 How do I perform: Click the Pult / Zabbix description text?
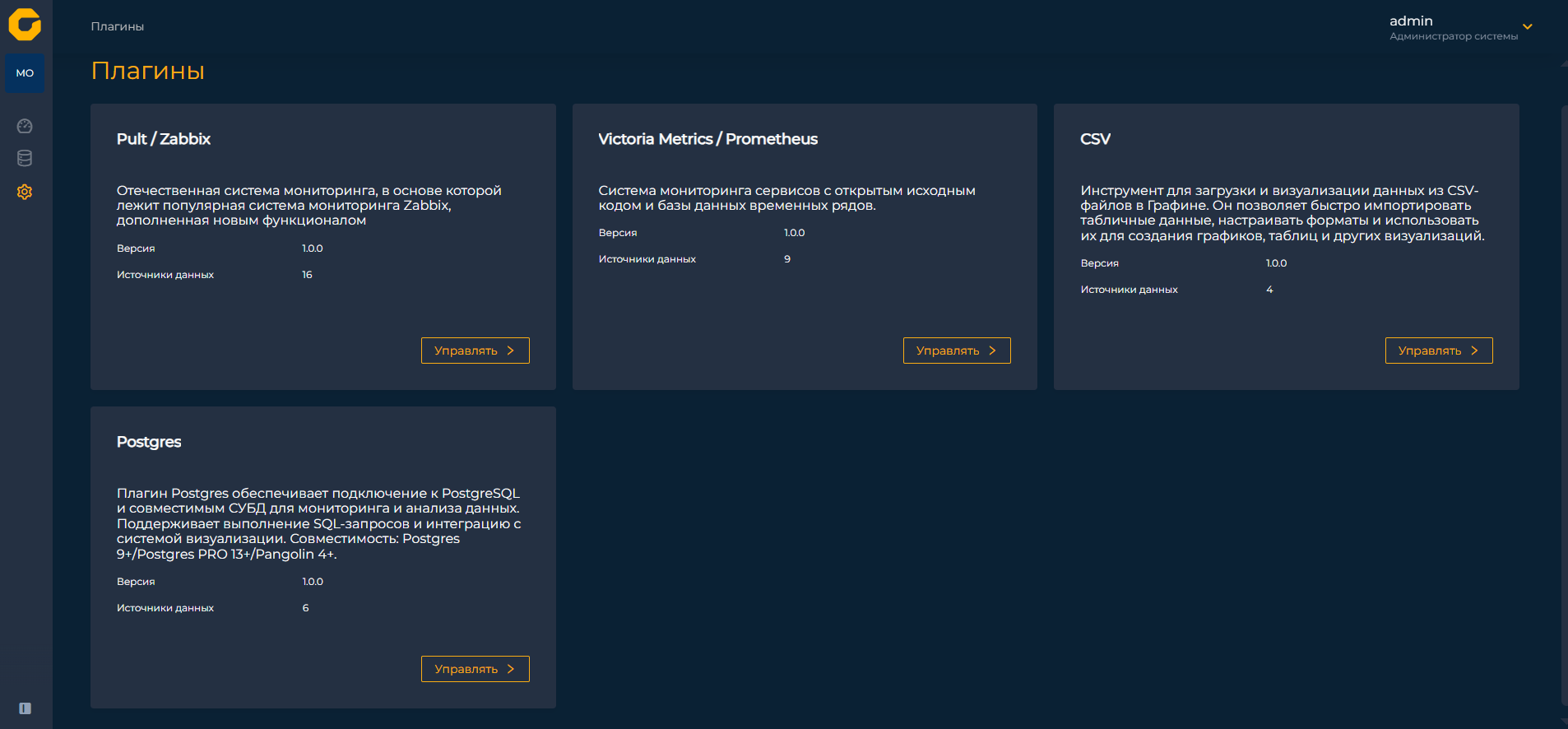[309, 206]
